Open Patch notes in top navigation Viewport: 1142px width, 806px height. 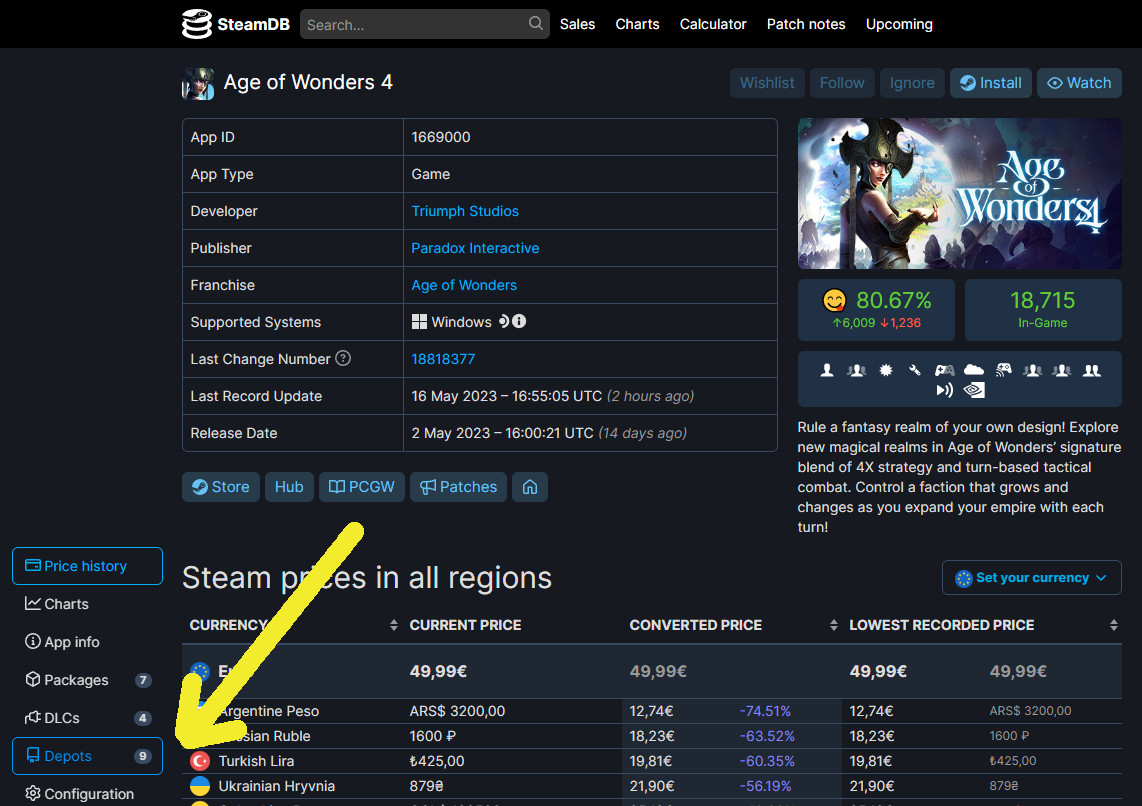click(x=806, y=24)
